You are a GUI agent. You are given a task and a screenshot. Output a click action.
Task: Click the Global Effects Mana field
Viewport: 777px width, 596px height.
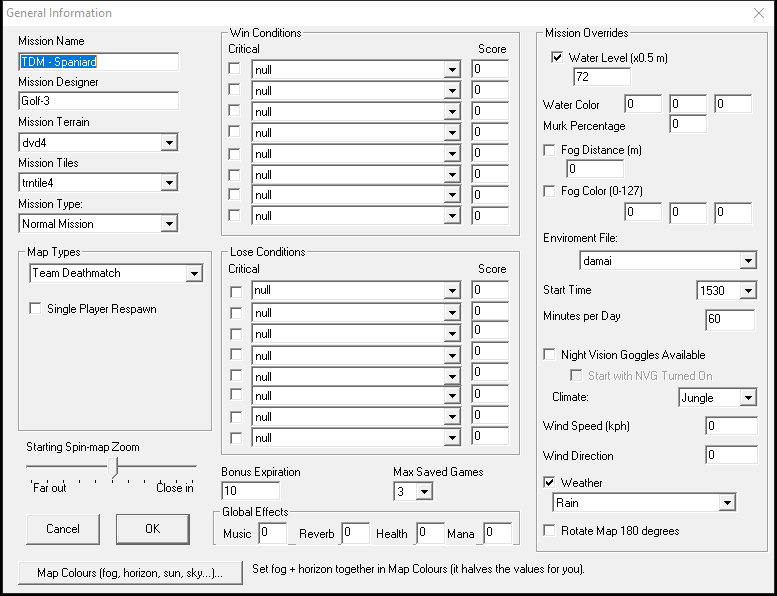click(x=498, y=533)
